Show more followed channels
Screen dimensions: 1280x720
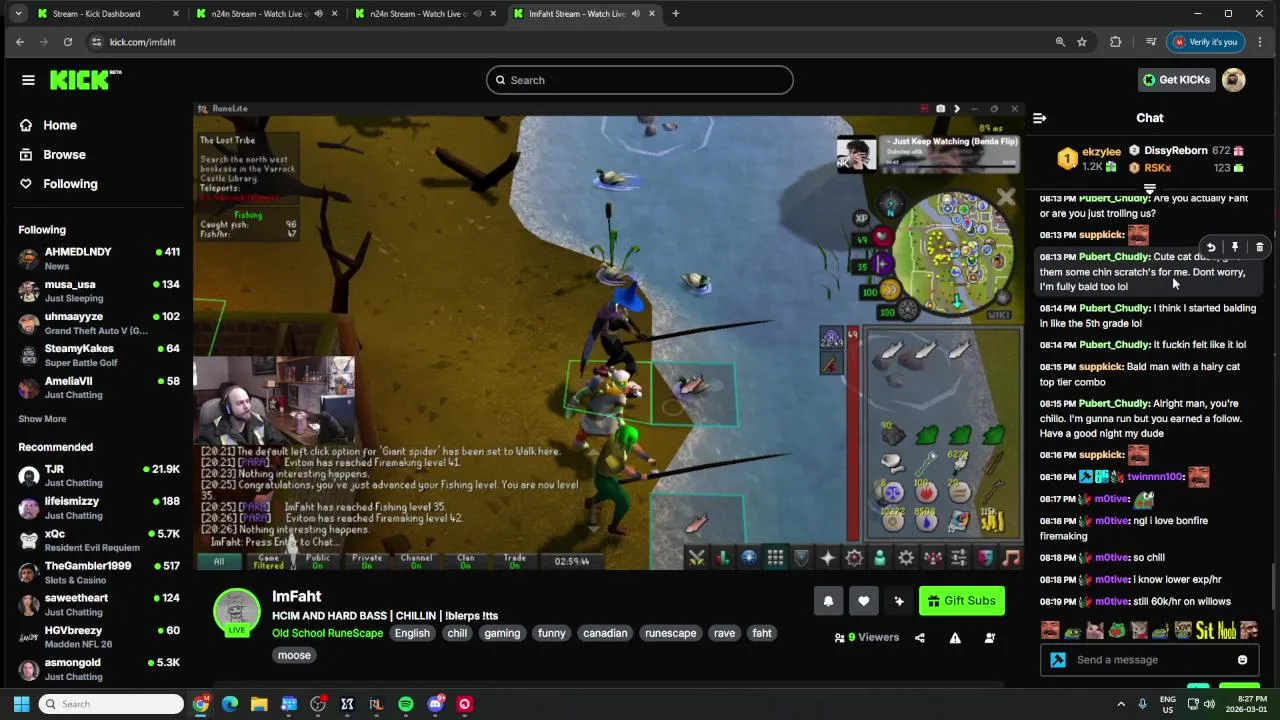[x=42, y=419]
